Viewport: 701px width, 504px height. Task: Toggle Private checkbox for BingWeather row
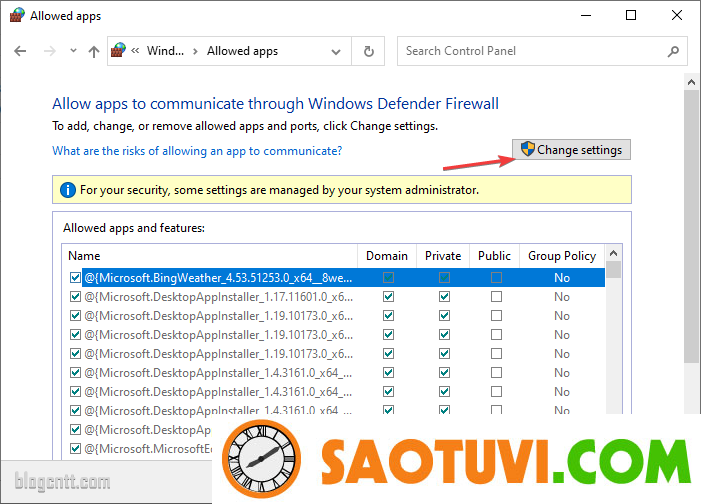pos(444,278)
